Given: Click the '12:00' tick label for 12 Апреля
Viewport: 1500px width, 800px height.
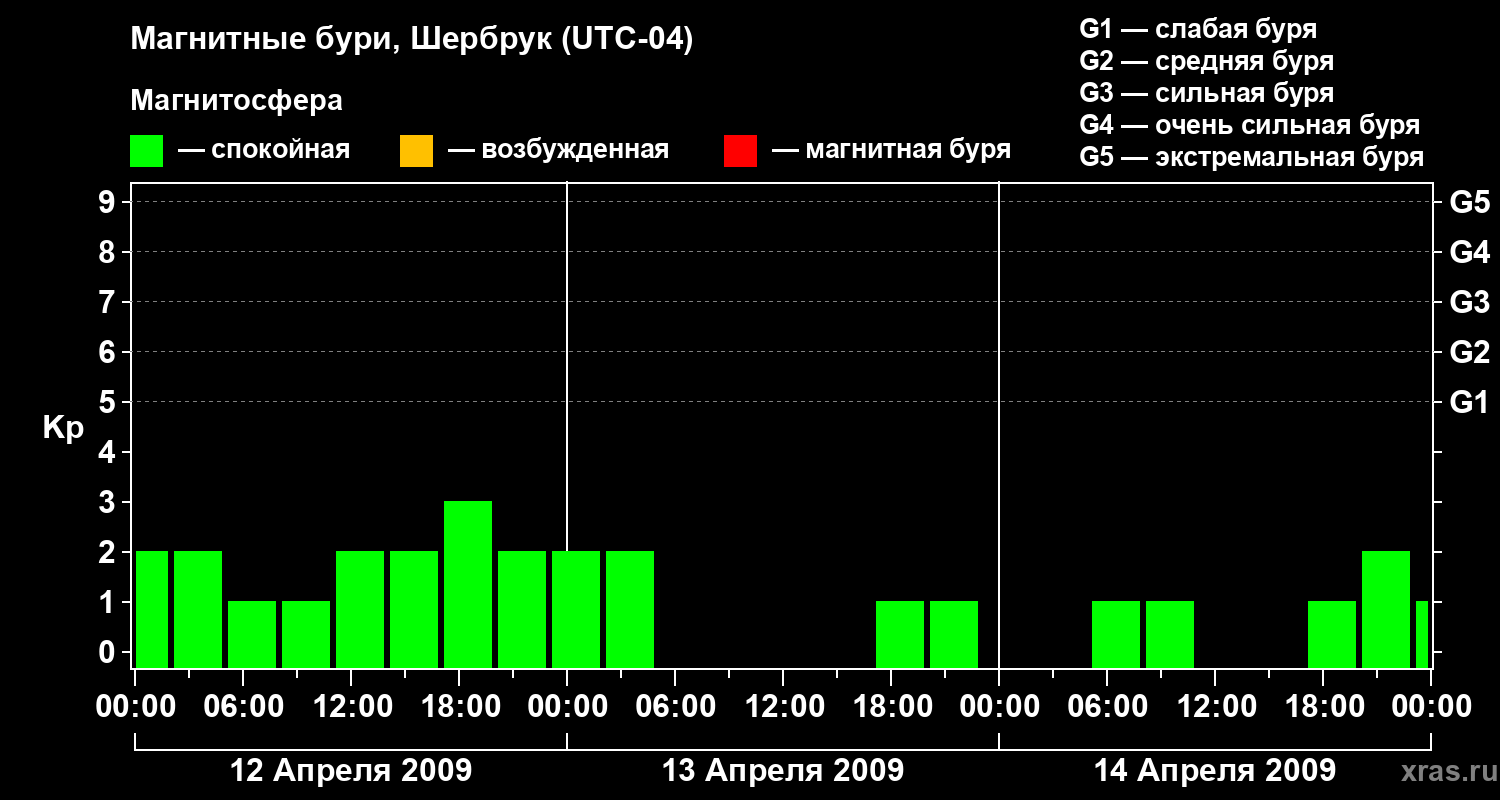Looking at the screenshot, I should pos(351,707).
